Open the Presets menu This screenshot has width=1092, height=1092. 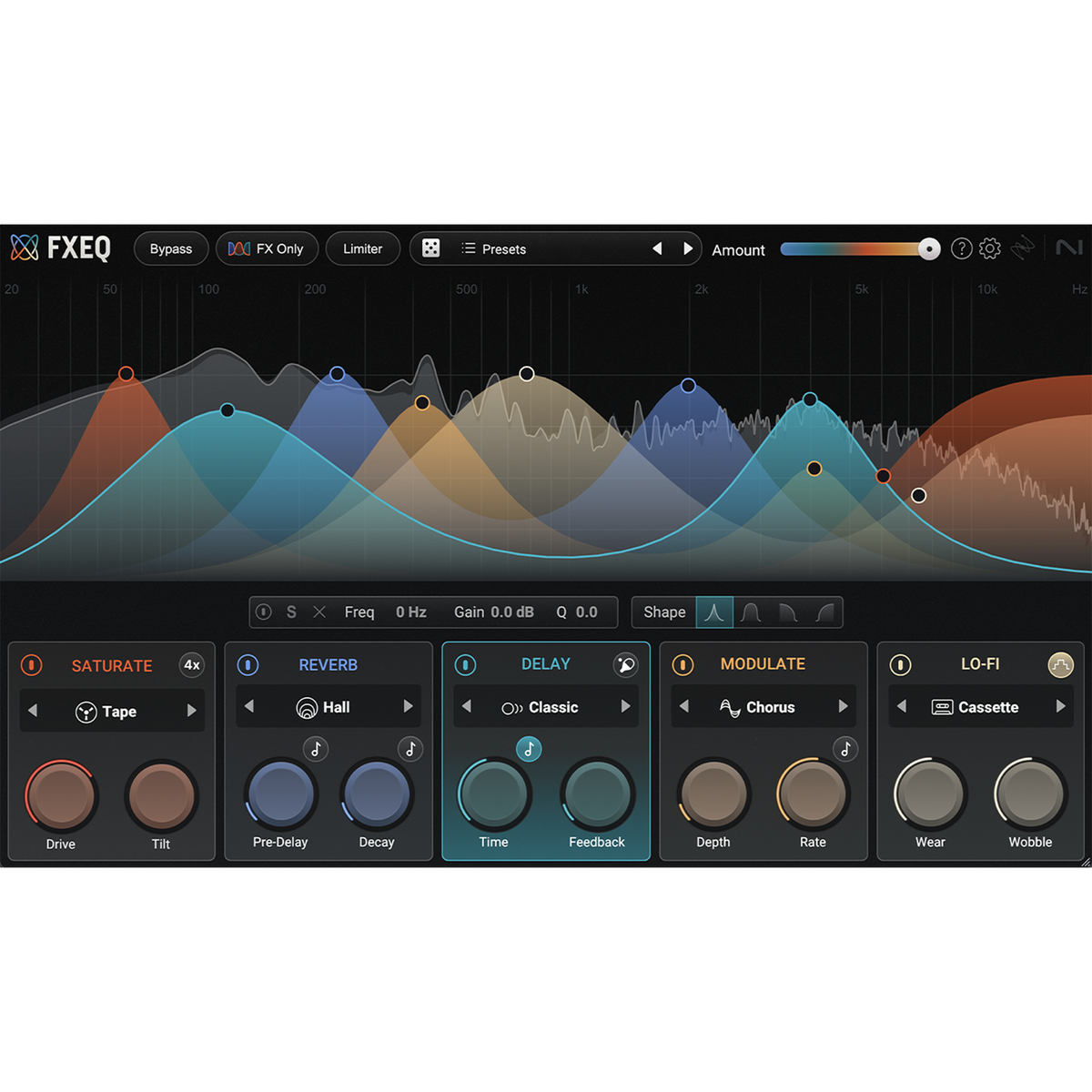click(494, 248)
